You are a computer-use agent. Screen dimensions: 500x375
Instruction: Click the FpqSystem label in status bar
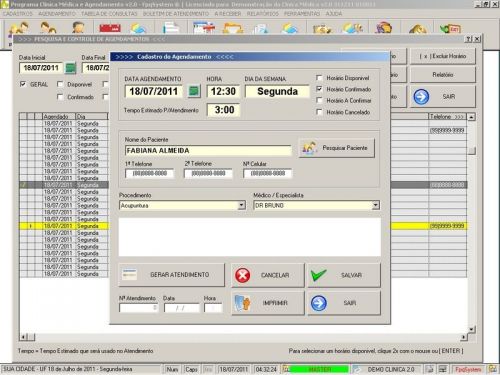[468, 369]
